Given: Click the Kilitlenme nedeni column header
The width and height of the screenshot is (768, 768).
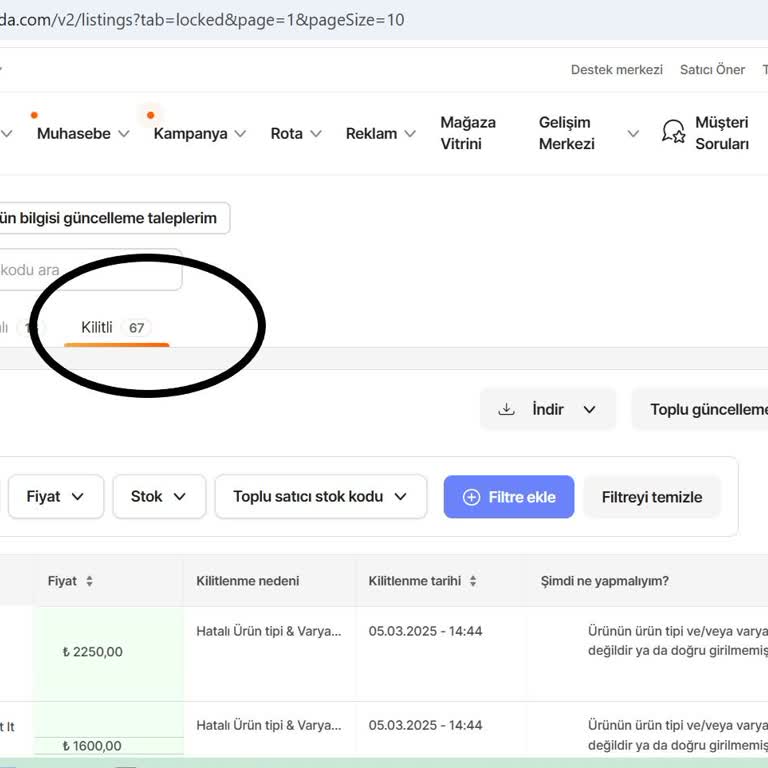Looking at the screenshot, I should point(247,581).
